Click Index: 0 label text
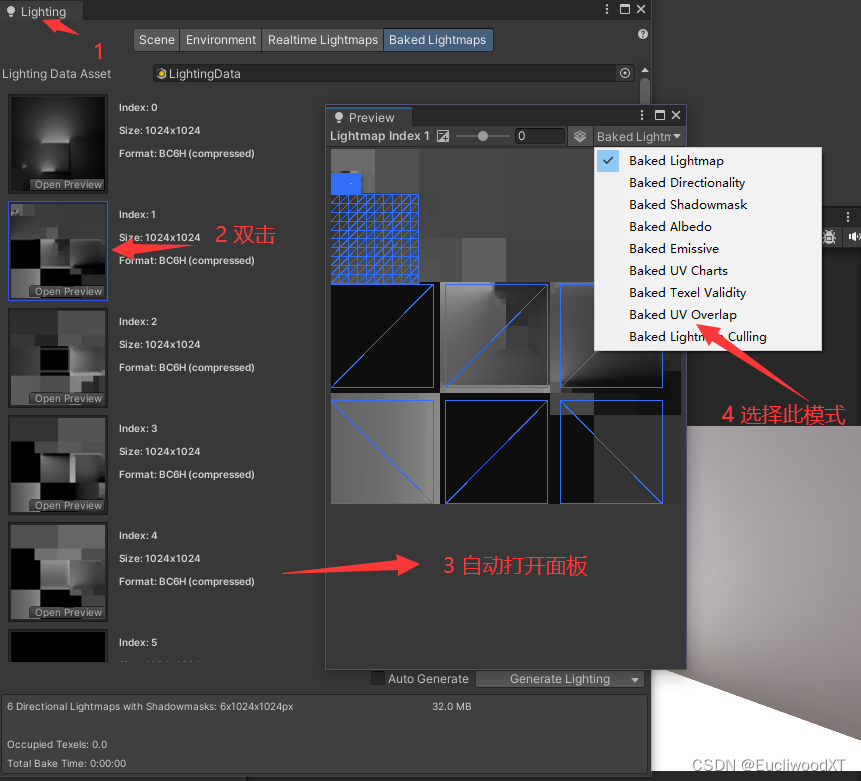Image resolution: width=861 pixels, height=781 pixels. coord(138,108)
